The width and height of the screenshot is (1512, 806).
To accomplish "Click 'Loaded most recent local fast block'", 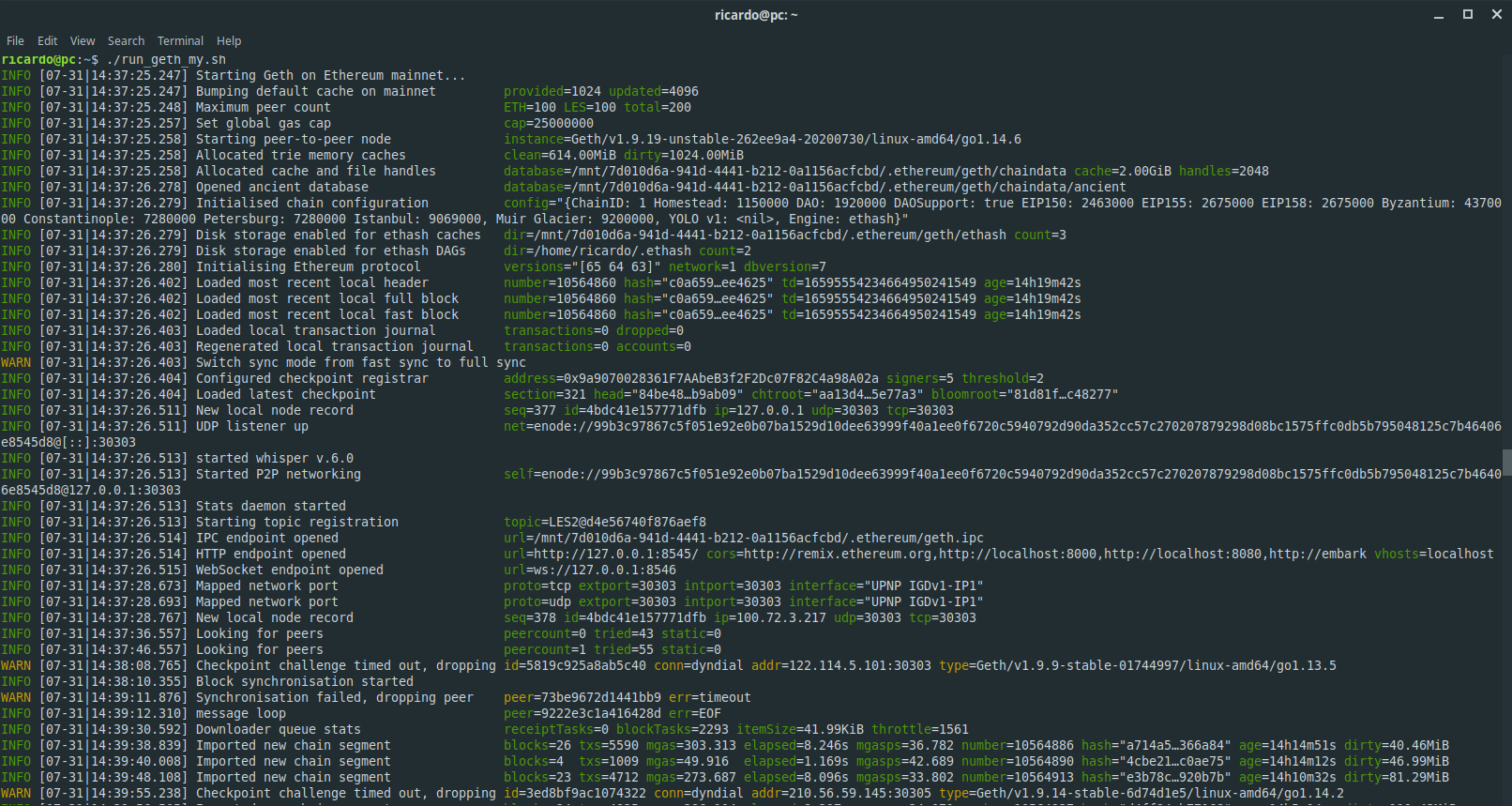I will (x=327, y=314).
